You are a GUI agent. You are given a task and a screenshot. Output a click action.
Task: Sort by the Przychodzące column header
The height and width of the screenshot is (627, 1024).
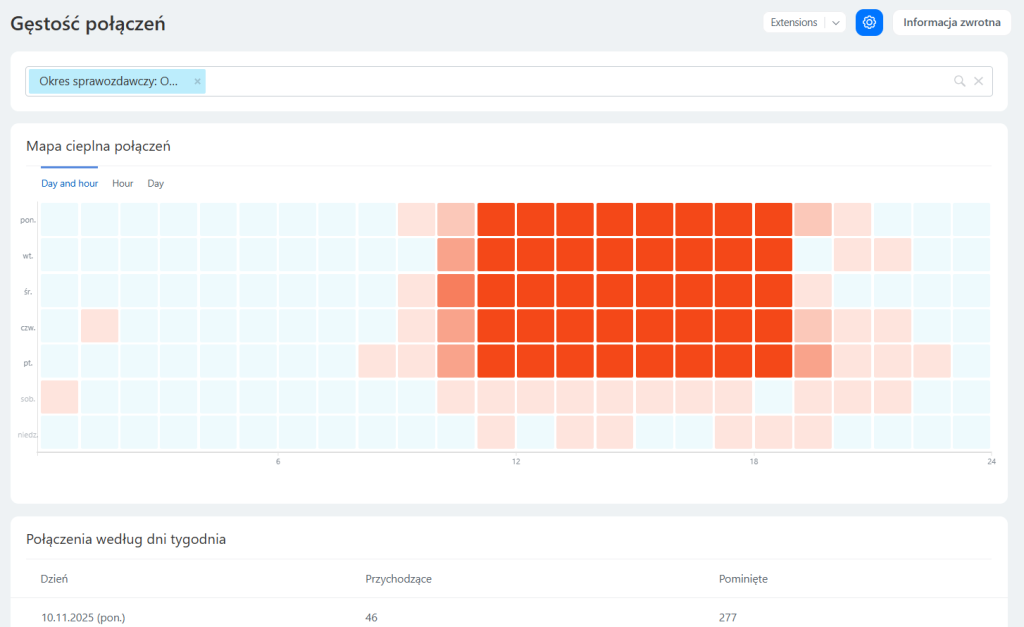398,578
